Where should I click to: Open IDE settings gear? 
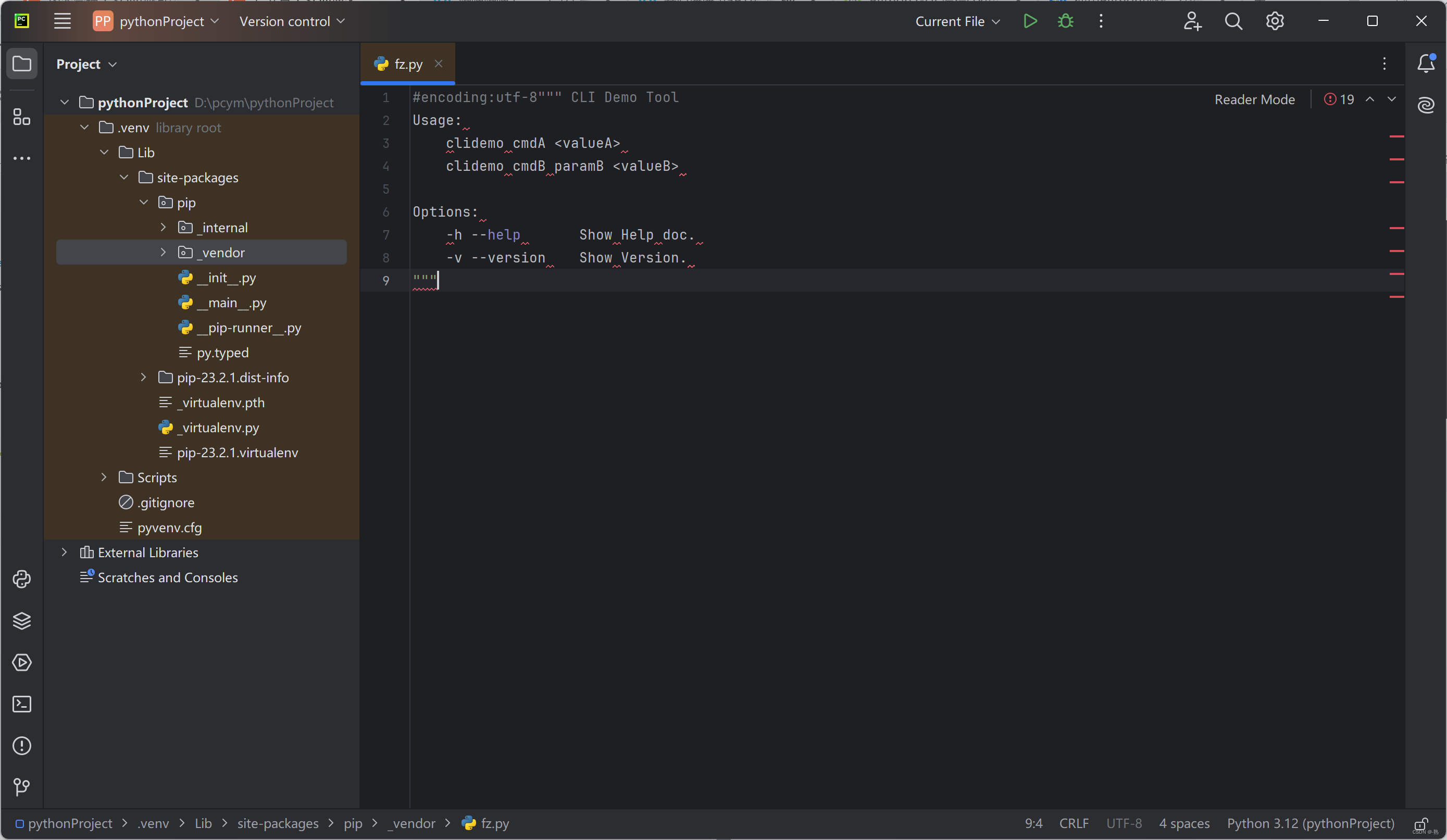1275,21
